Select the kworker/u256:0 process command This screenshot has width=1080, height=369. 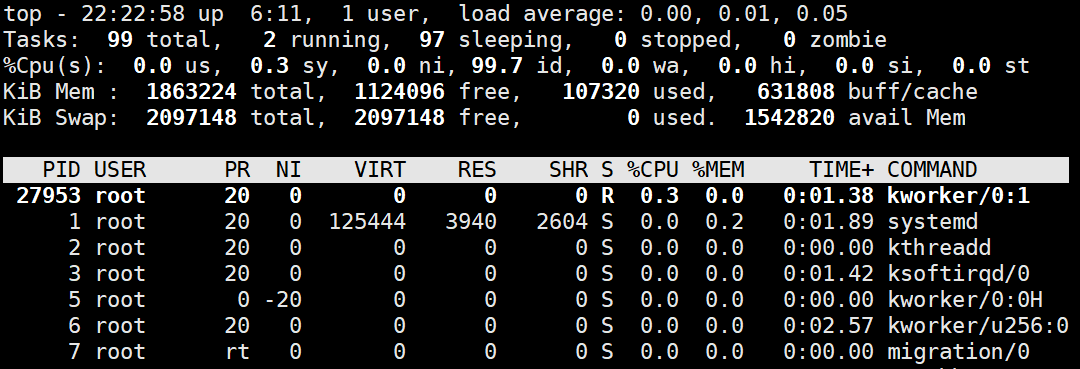pyautogui.click(x=978, y=326)
